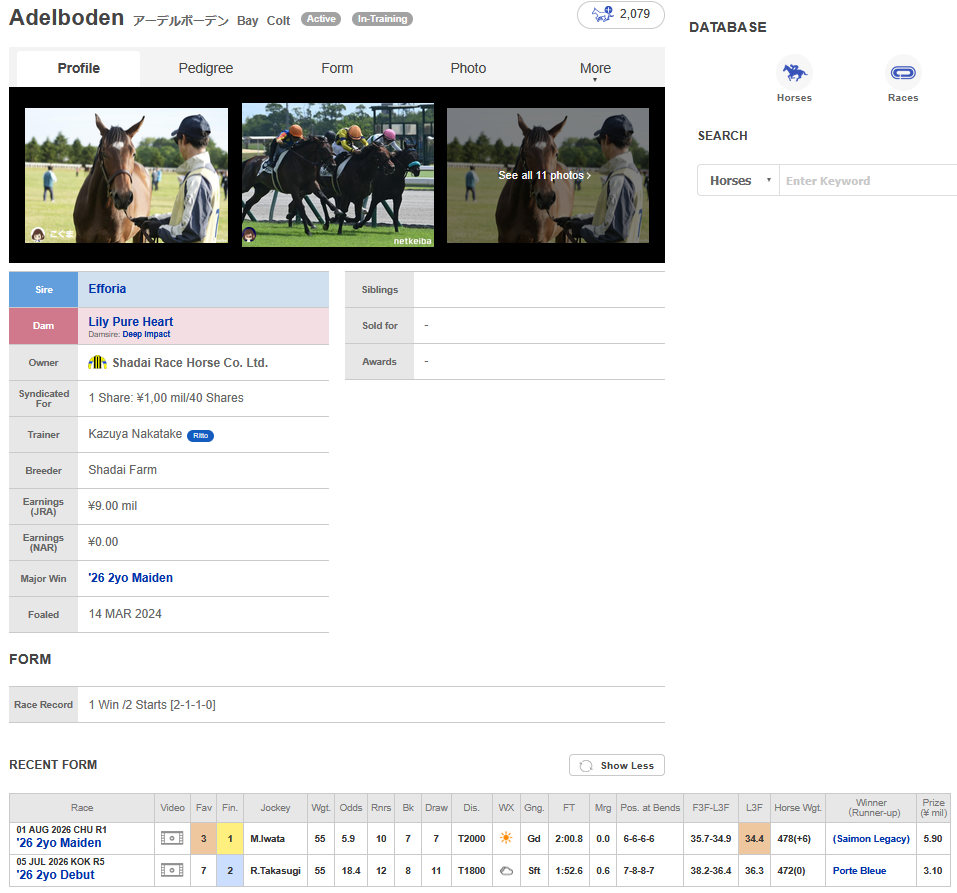Click odds value 18.4
Image resolution: width=957 pixels, height=893 pixels.
(351, 870)
